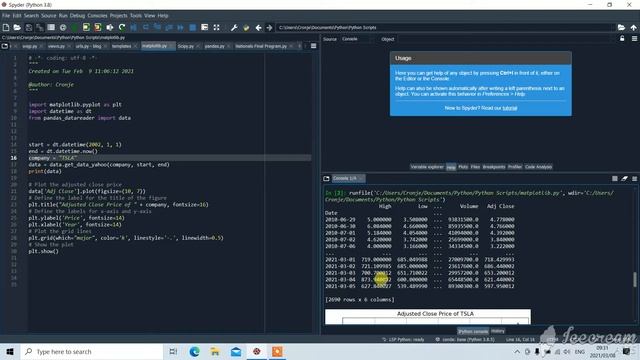Re-run the last script
The height and width of the screenshot is (360, 640).
[122, 27]
